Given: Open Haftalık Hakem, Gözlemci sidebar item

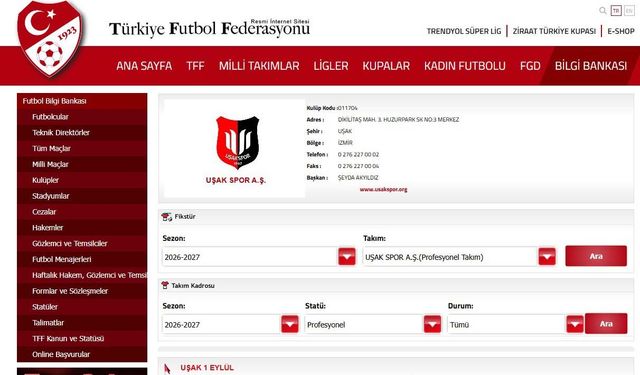Looking at the screenshot, I should click(82, 275).
